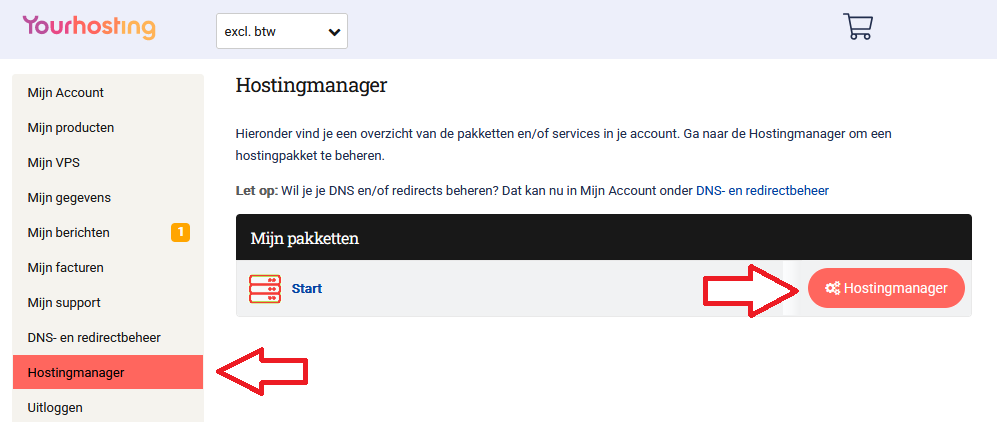Follow the DNS- en redirectbeheer text link

tap(762, 190)
